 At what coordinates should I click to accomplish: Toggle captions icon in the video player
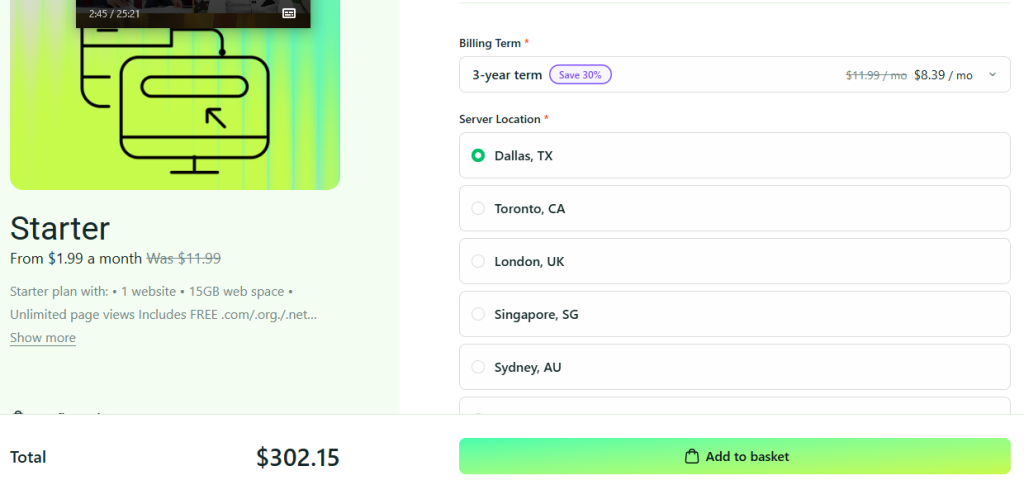(289, 13)
